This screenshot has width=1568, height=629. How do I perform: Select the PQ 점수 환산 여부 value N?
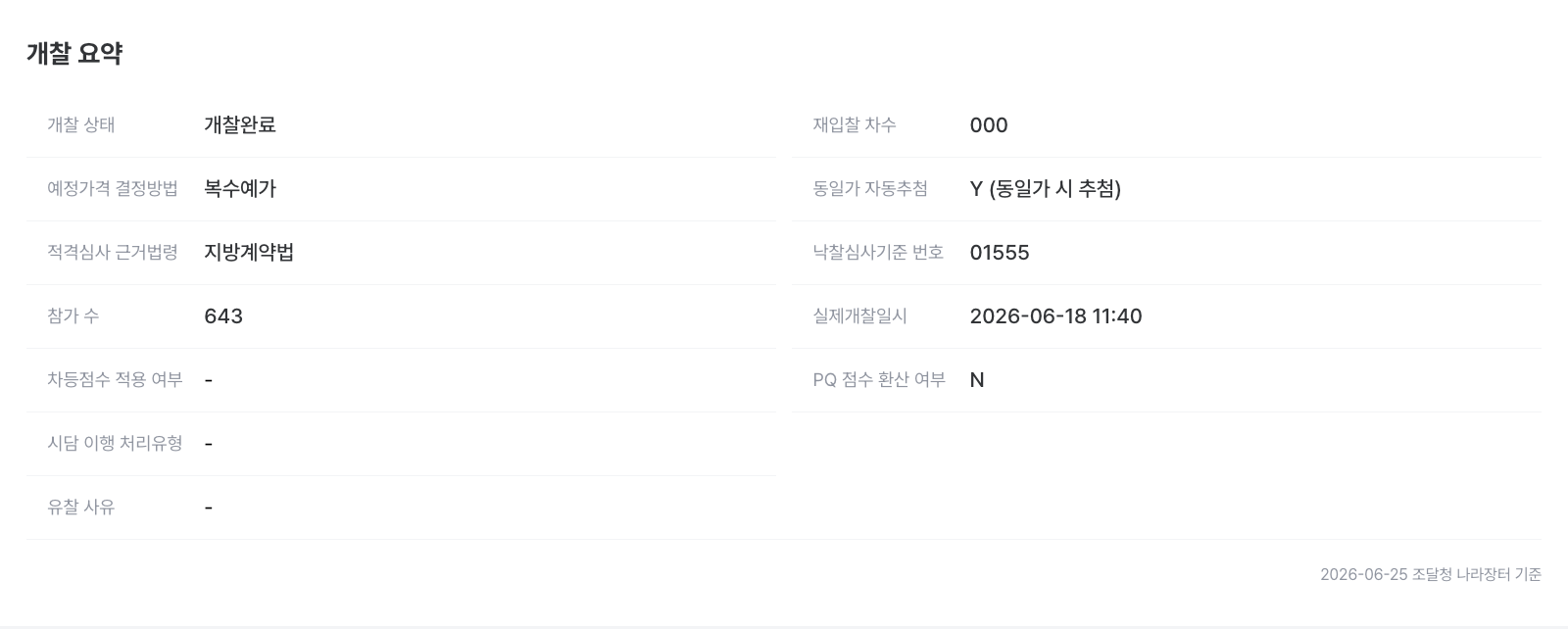[x=977, y=379]
